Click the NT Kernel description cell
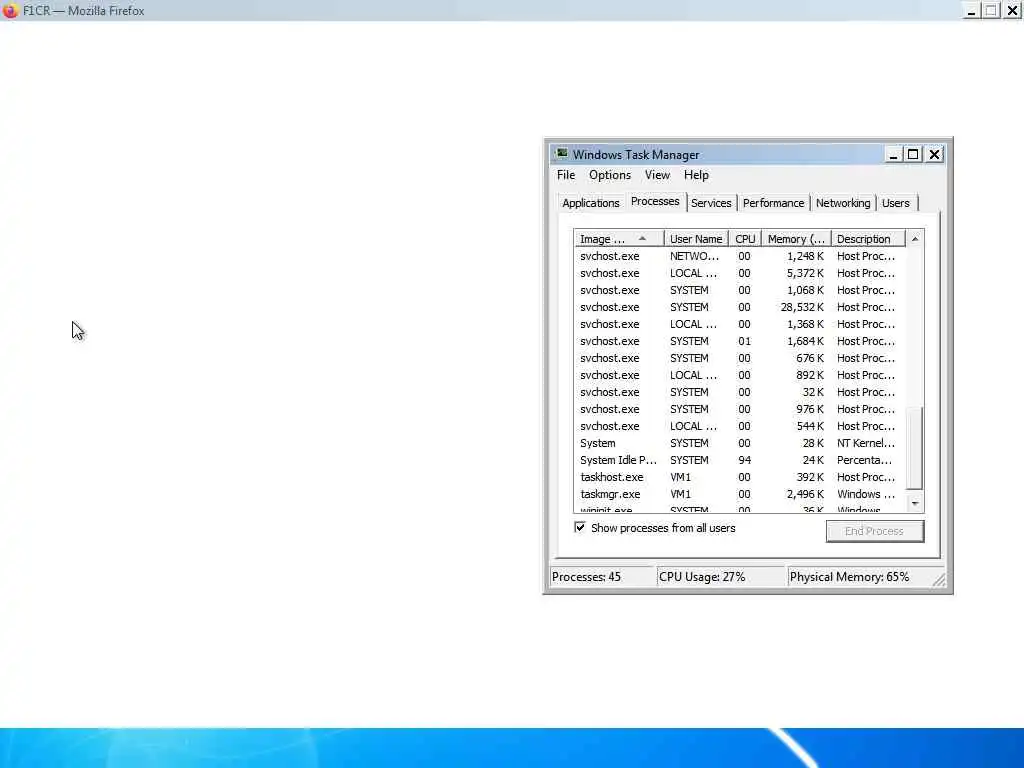Viewport: 1024px width, 768px height. pos(866,443)
